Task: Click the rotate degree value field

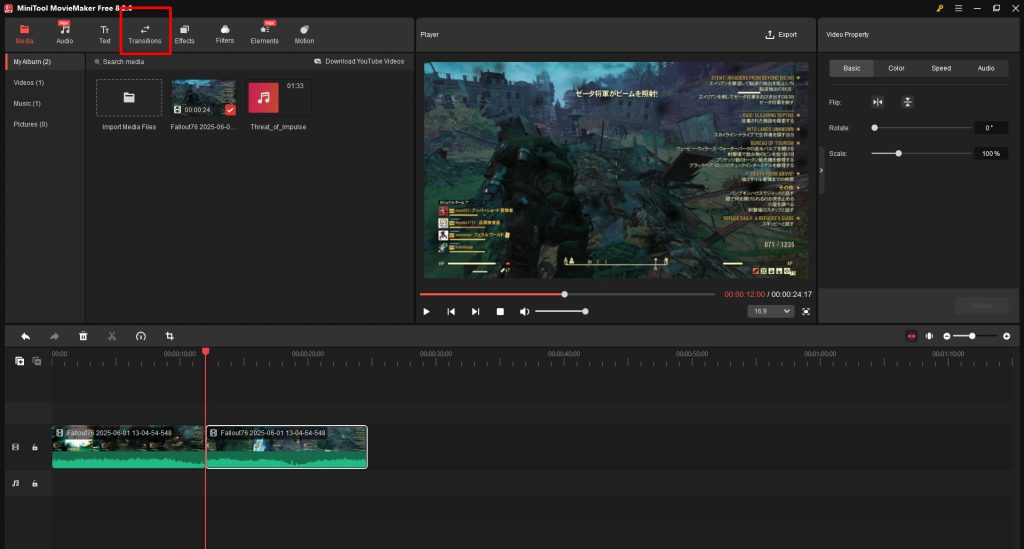Action: pyautogui.click(x=990, y=128)
